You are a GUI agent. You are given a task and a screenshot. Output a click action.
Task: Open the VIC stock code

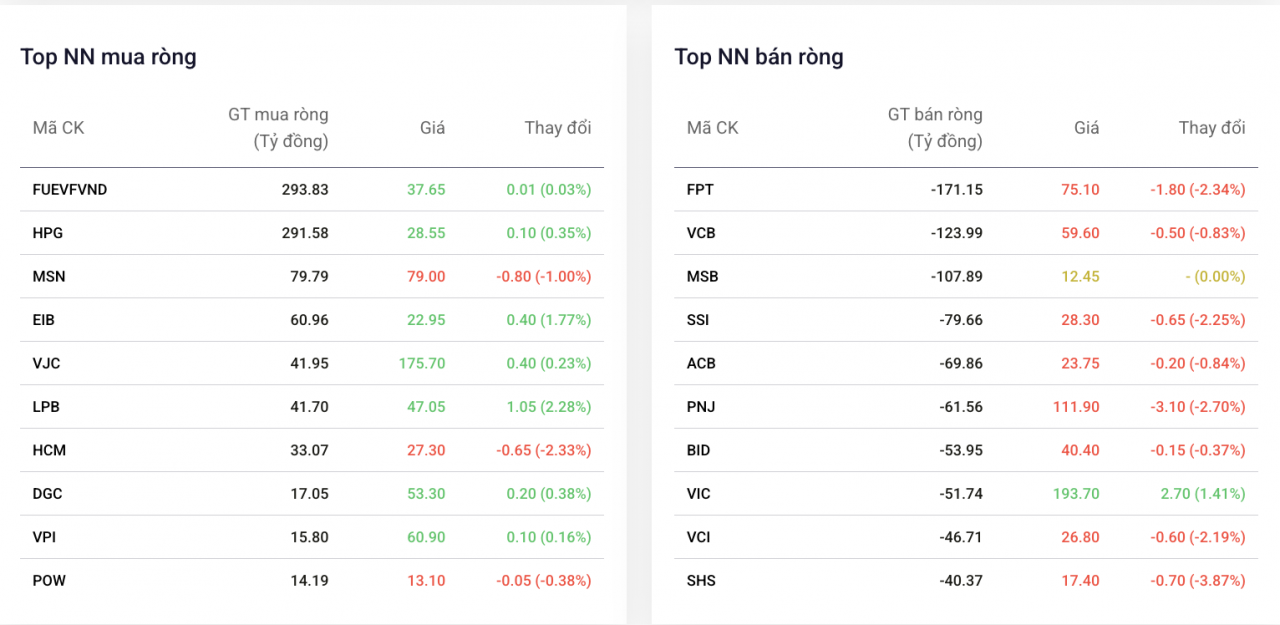699,493
